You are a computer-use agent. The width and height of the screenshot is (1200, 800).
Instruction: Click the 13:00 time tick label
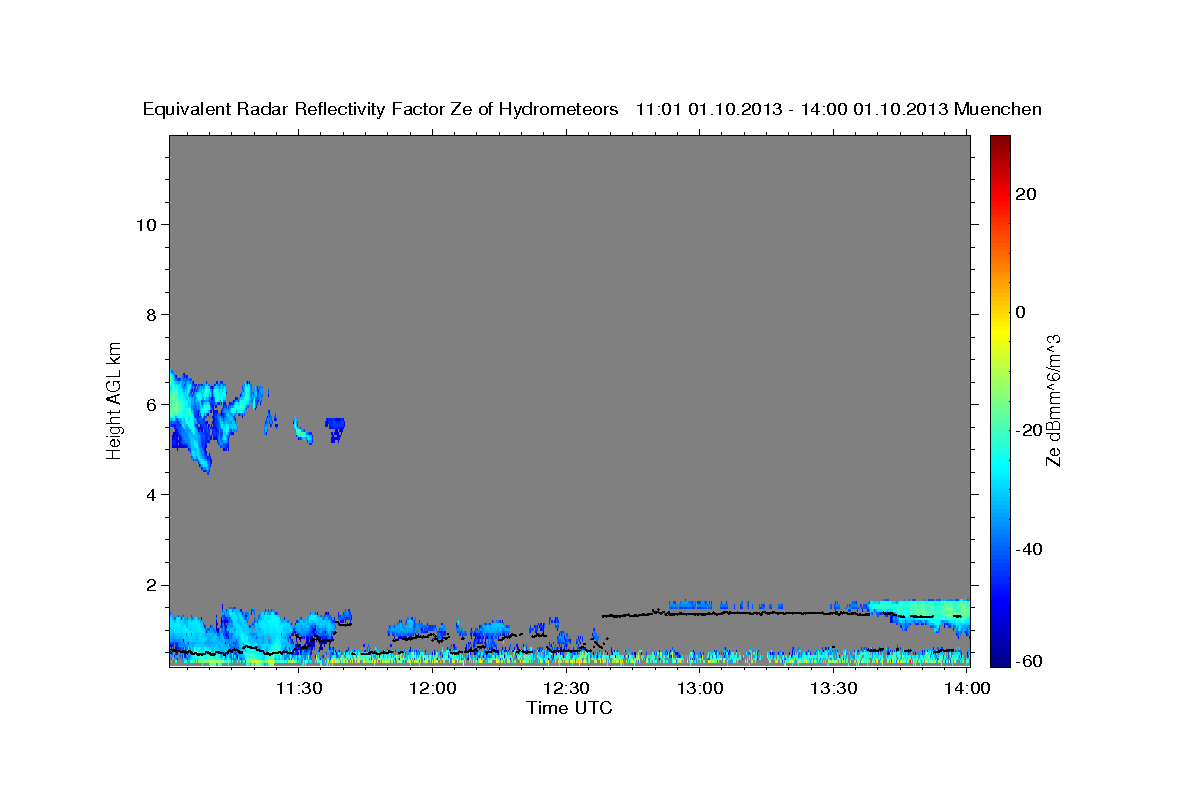pos(700,688)
